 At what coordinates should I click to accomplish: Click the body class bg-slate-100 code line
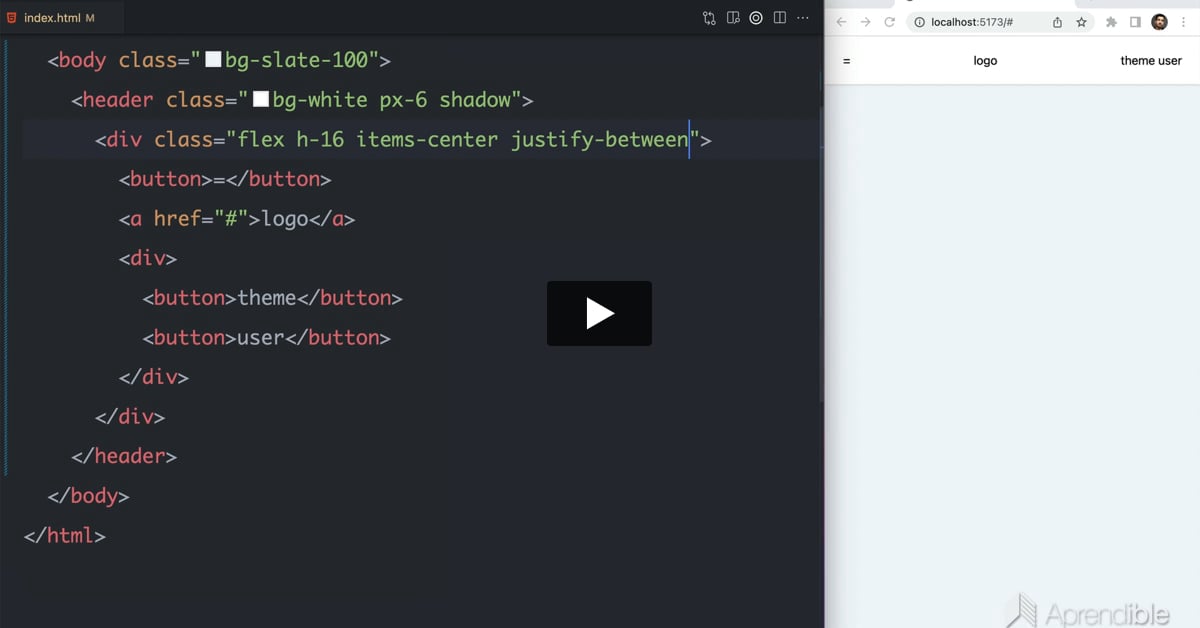coord(219,60)
